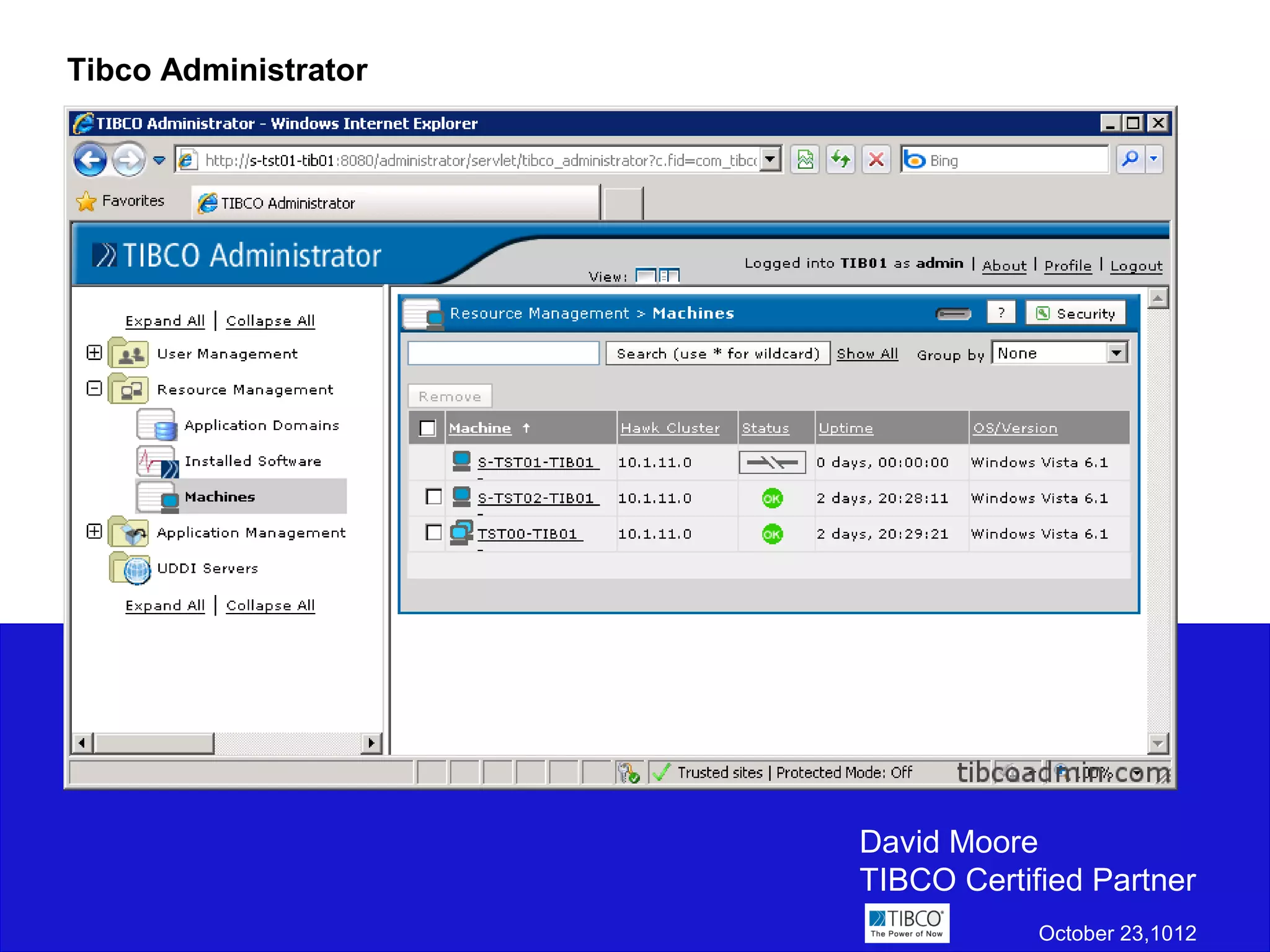Open Installed Software tree item
Viewport: 1270px width, 952px height.
253,461
